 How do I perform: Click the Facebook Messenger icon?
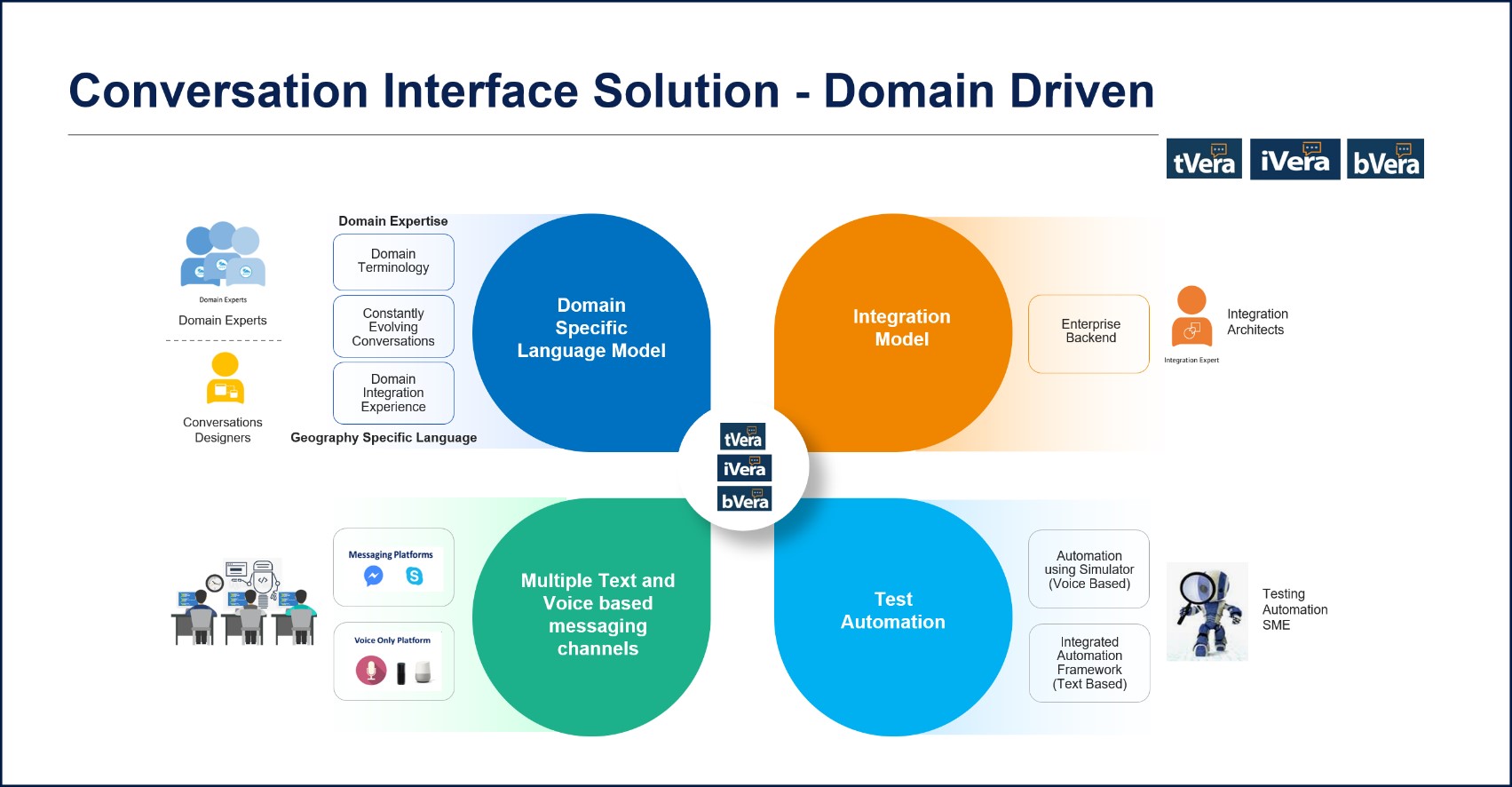pyautogui.click(x=374, y=576)
